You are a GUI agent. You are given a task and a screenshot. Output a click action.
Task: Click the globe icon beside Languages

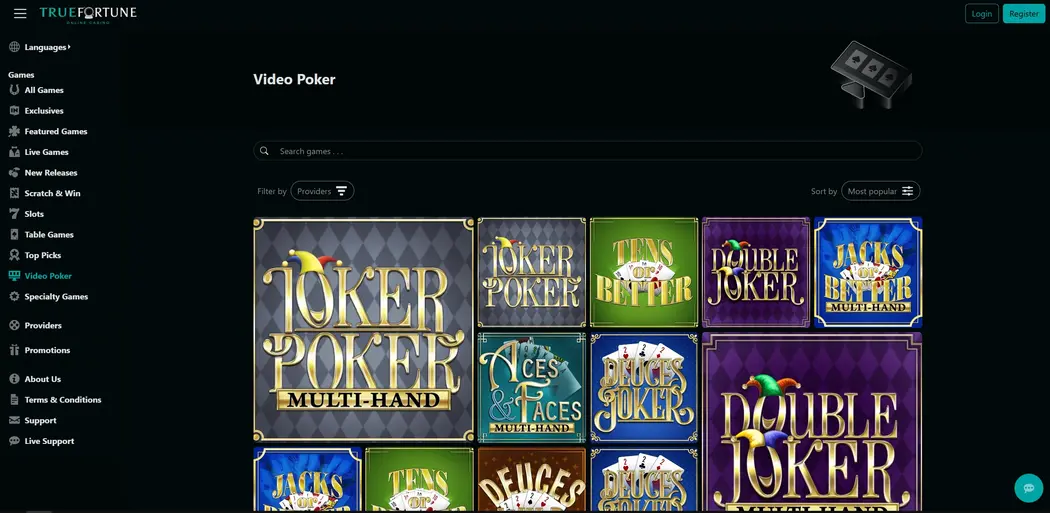14,47
